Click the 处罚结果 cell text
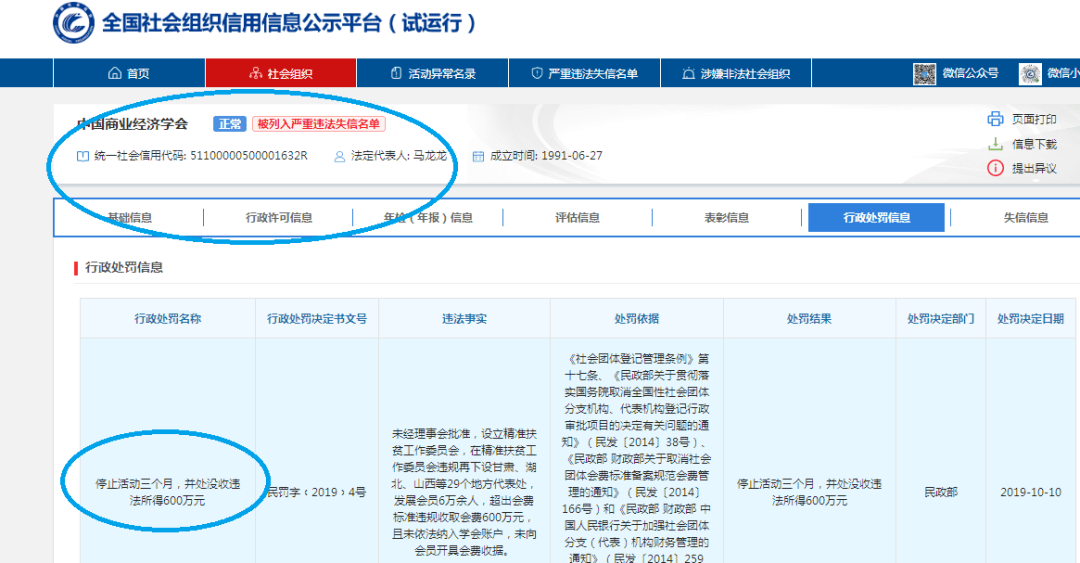This screenshot has width=1080, height=563. tap(809, 492)
